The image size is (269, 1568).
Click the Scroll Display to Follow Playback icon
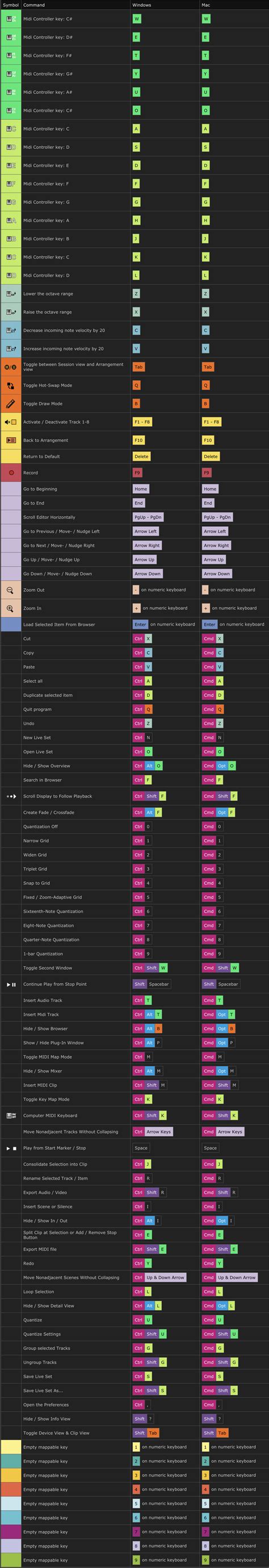tap(11, 796)
